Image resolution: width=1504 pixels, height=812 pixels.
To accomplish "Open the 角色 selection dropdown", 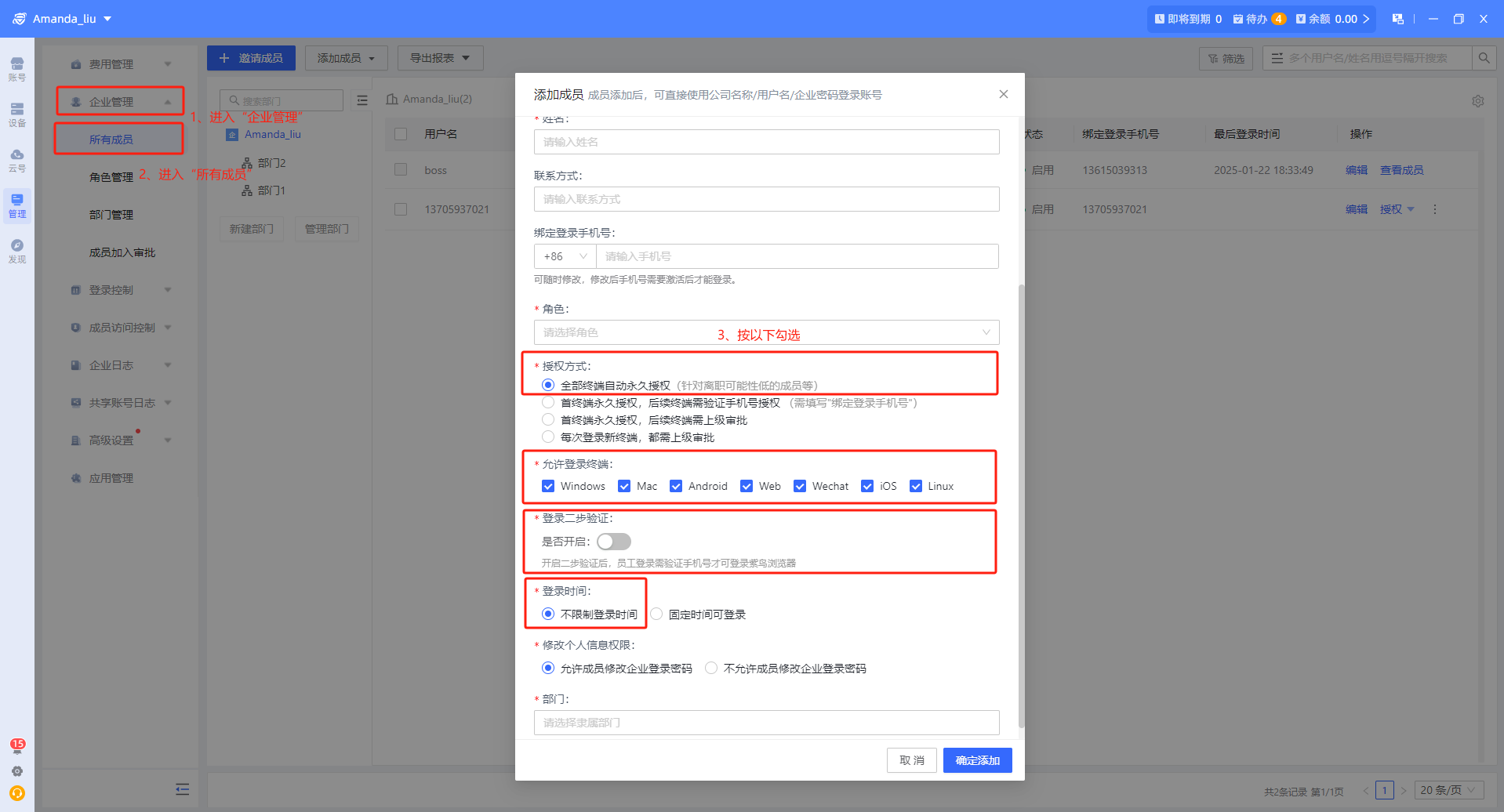I will [766, 332].
